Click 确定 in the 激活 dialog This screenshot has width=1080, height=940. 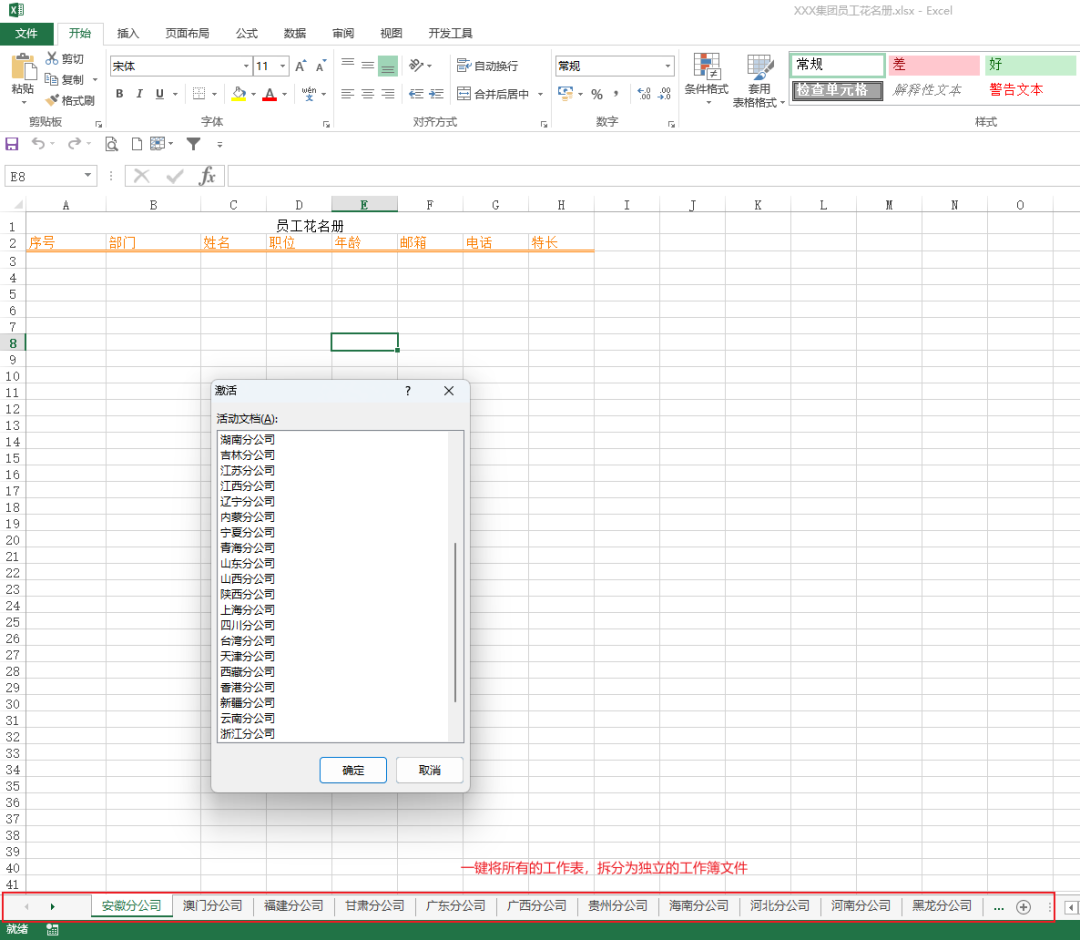pyautogui.click(x=353, y=770)
